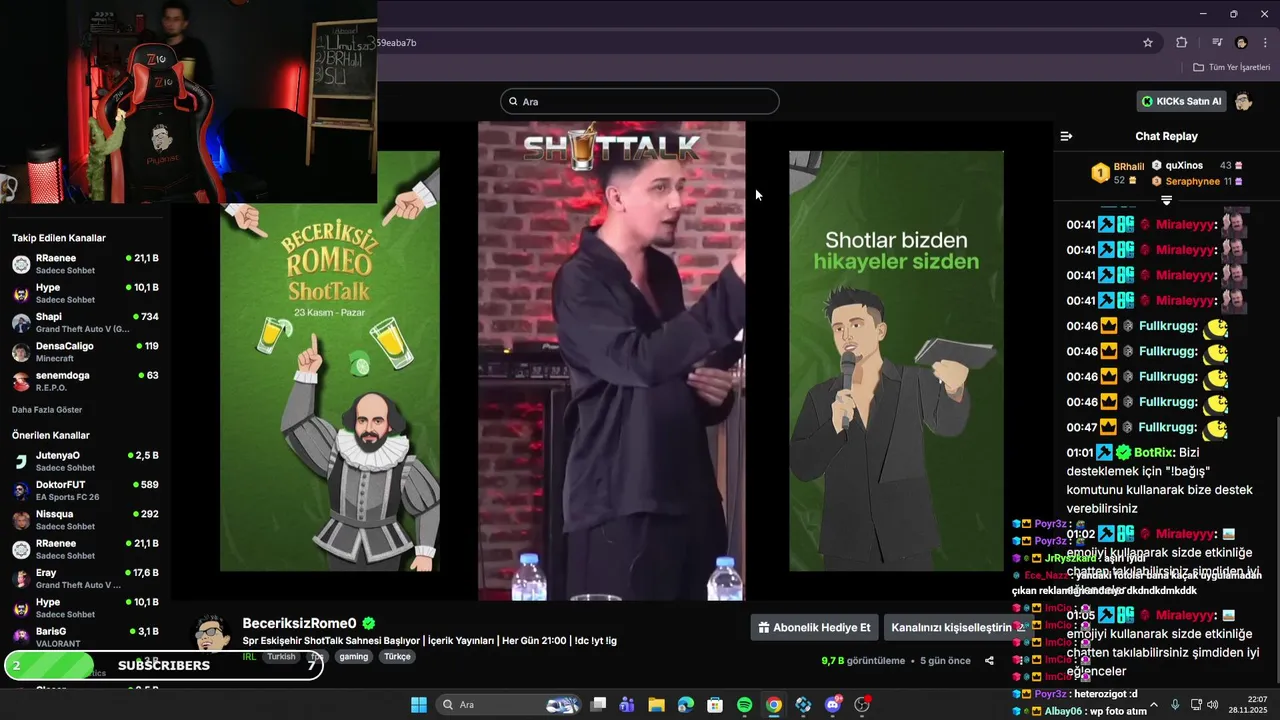The width and height of the screenshot is (1280, 720).
Task: Open network settings tray icon
Action: (x=1196, y=705)
